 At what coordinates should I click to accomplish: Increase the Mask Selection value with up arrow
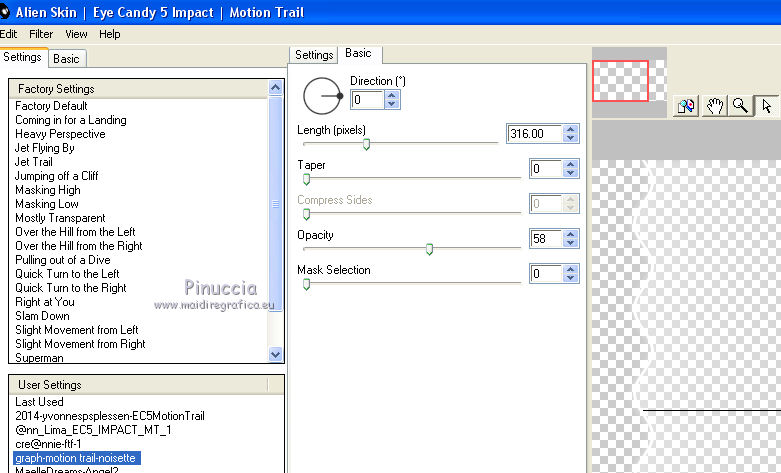[571, 269]
